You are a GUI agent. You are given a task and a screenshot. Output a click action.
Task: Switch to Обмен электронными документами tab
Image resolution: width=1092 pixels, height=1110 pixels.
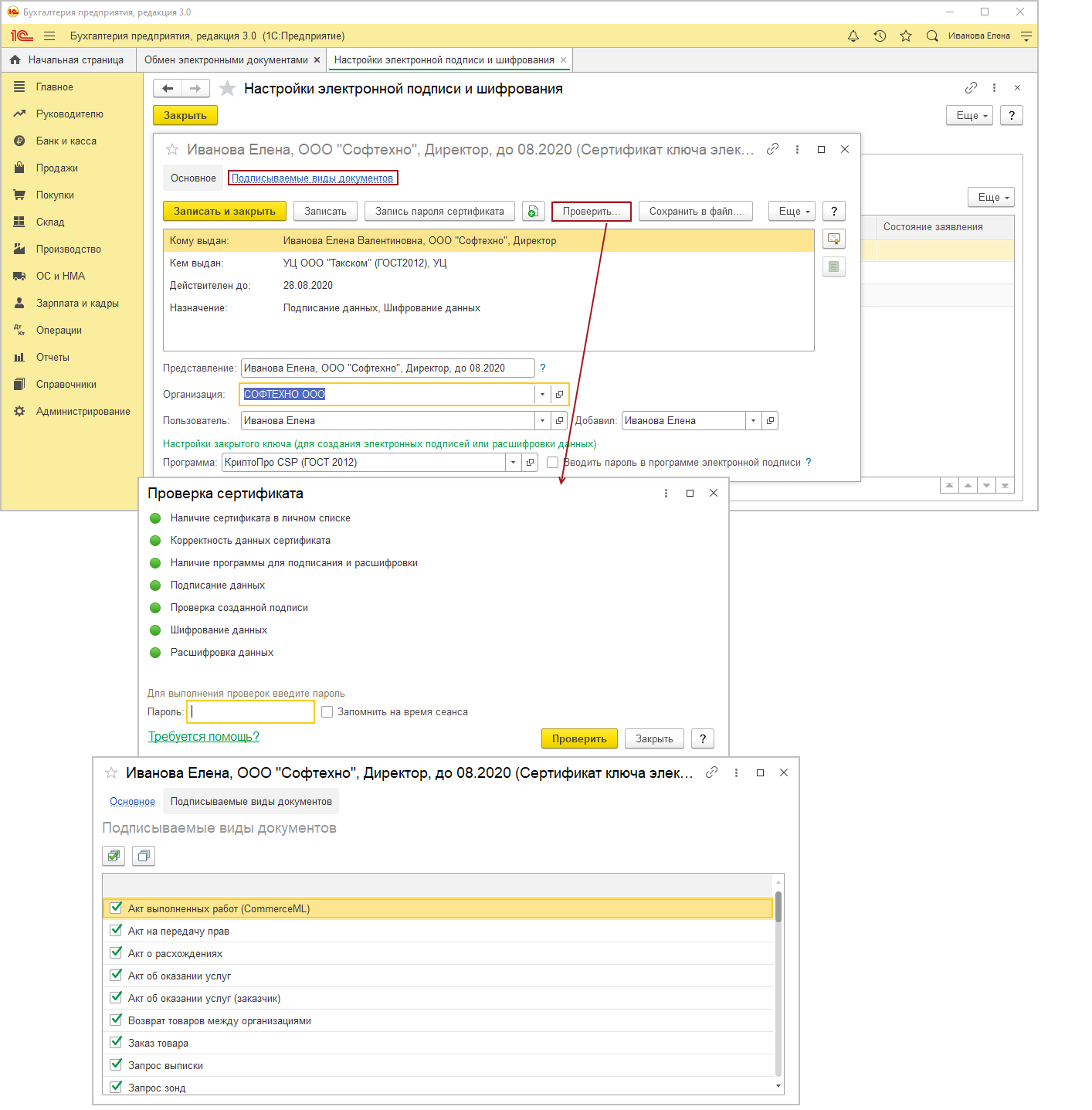click(226, 59)
